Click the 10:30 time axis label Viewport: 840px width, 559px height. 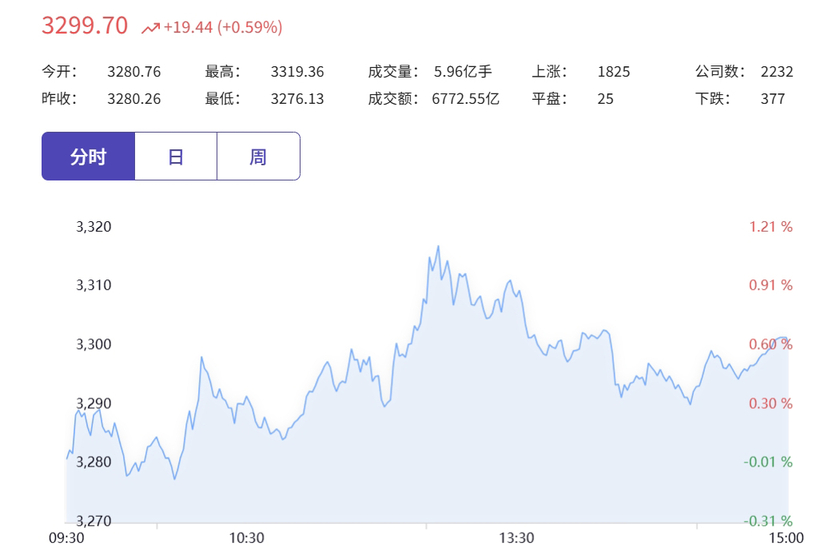(246, 538)
